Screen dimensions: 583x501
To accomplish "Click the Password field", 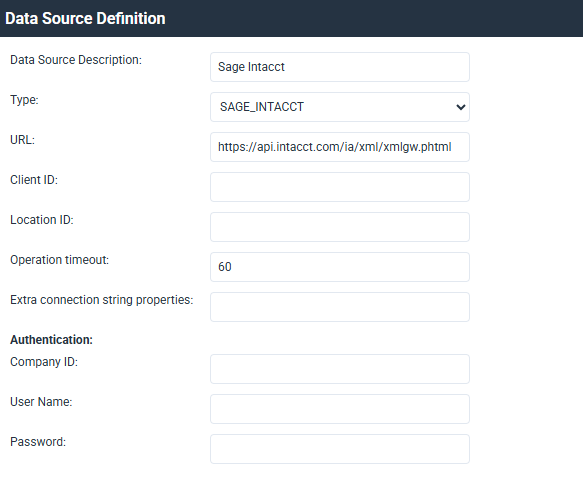I will 340,449.
